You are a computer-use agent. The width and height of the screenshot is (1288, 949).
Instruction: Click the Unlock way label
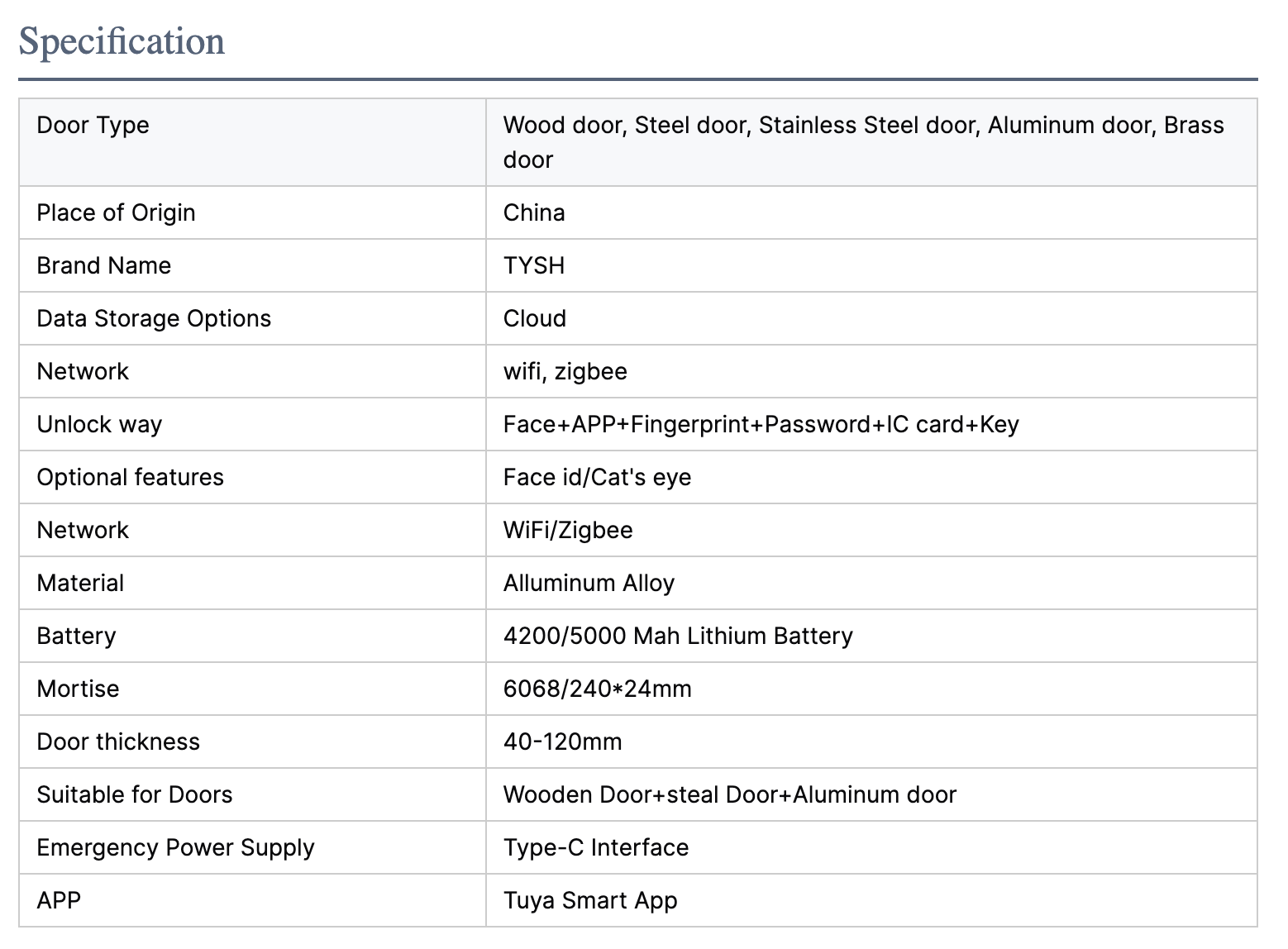(x=99, y=425)
